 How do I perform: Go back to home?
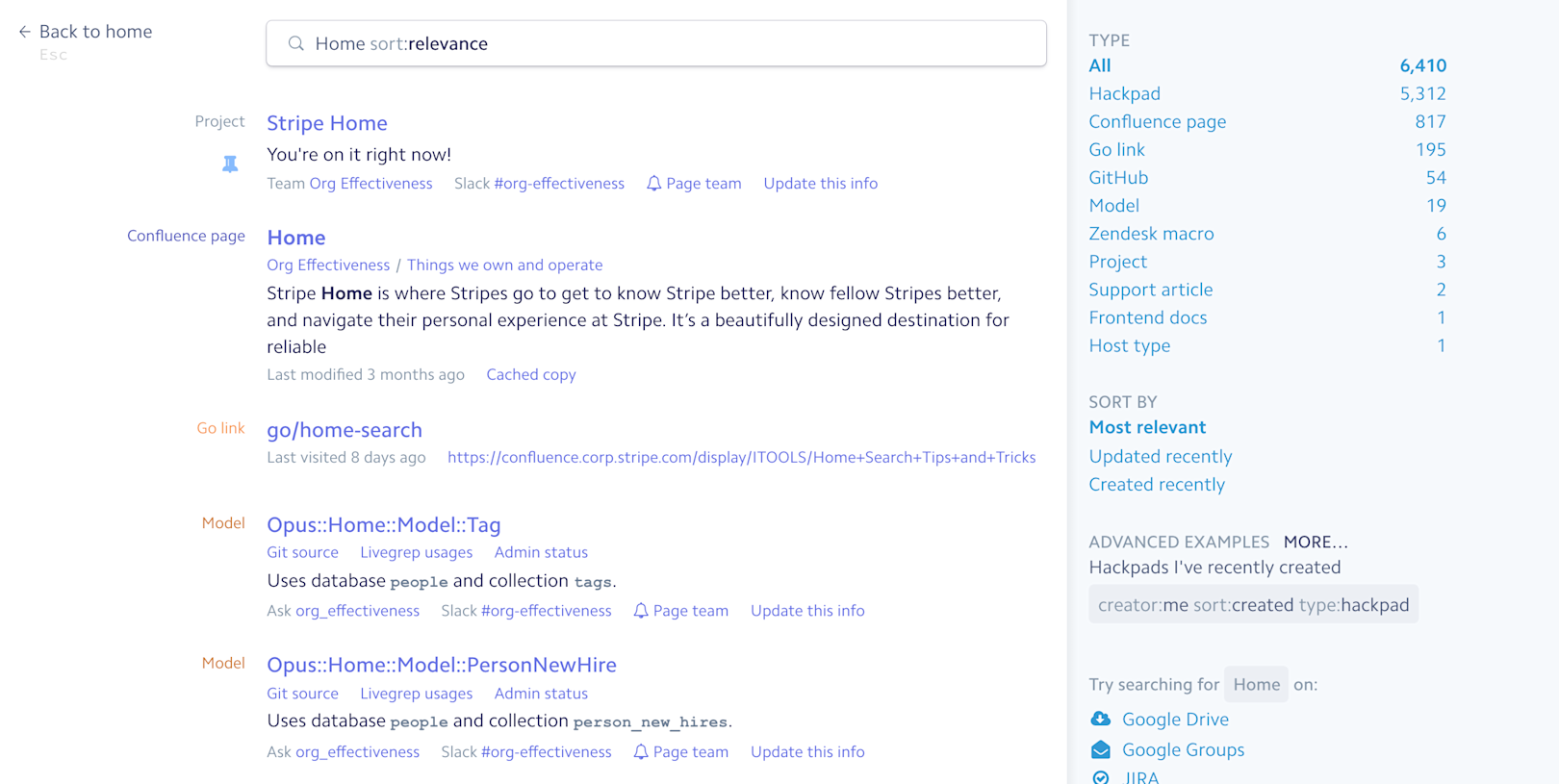[95, 32]
